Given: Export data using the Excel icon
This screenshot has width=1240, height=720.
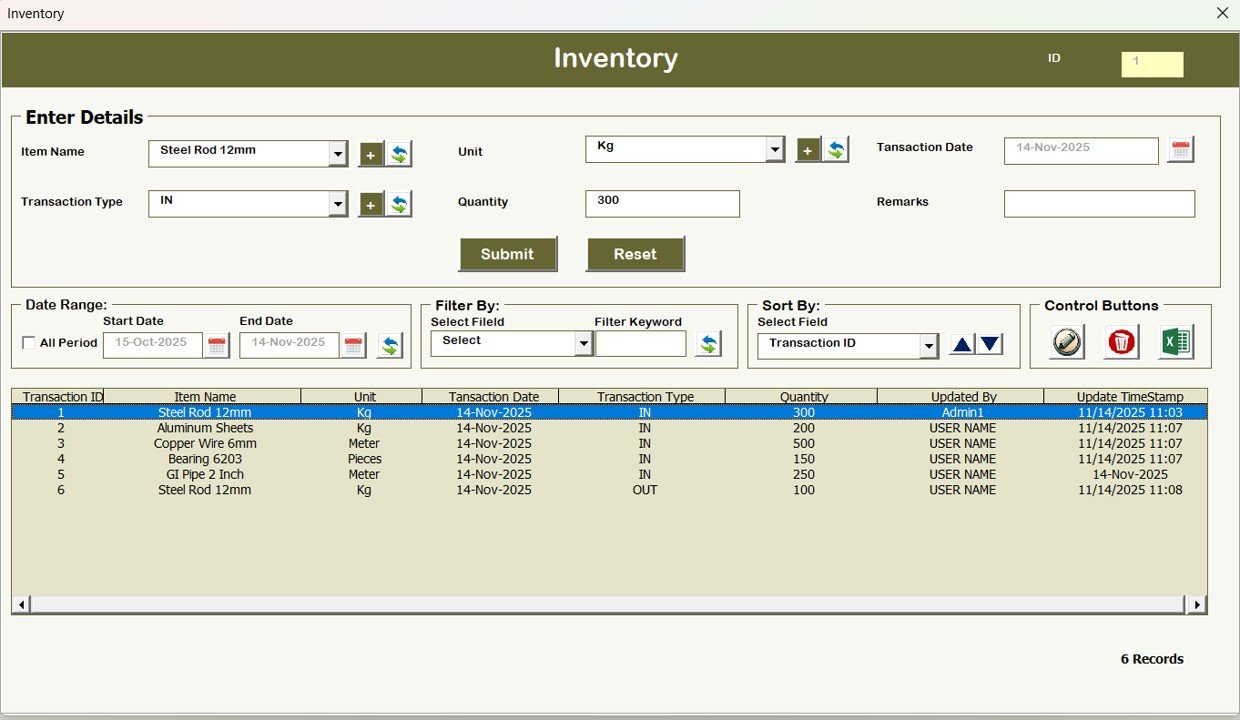Looking at the screenshot, I should pyautogui.click(x=1176, y=342).
